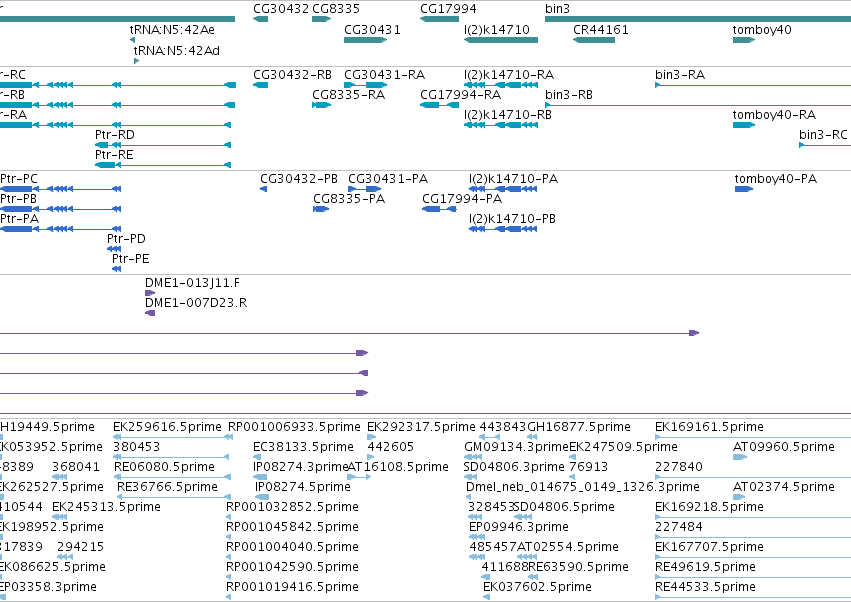Select the Ptr-PB protein feature
Viewport: 851px width, 602px height.
tap(60, 209)
